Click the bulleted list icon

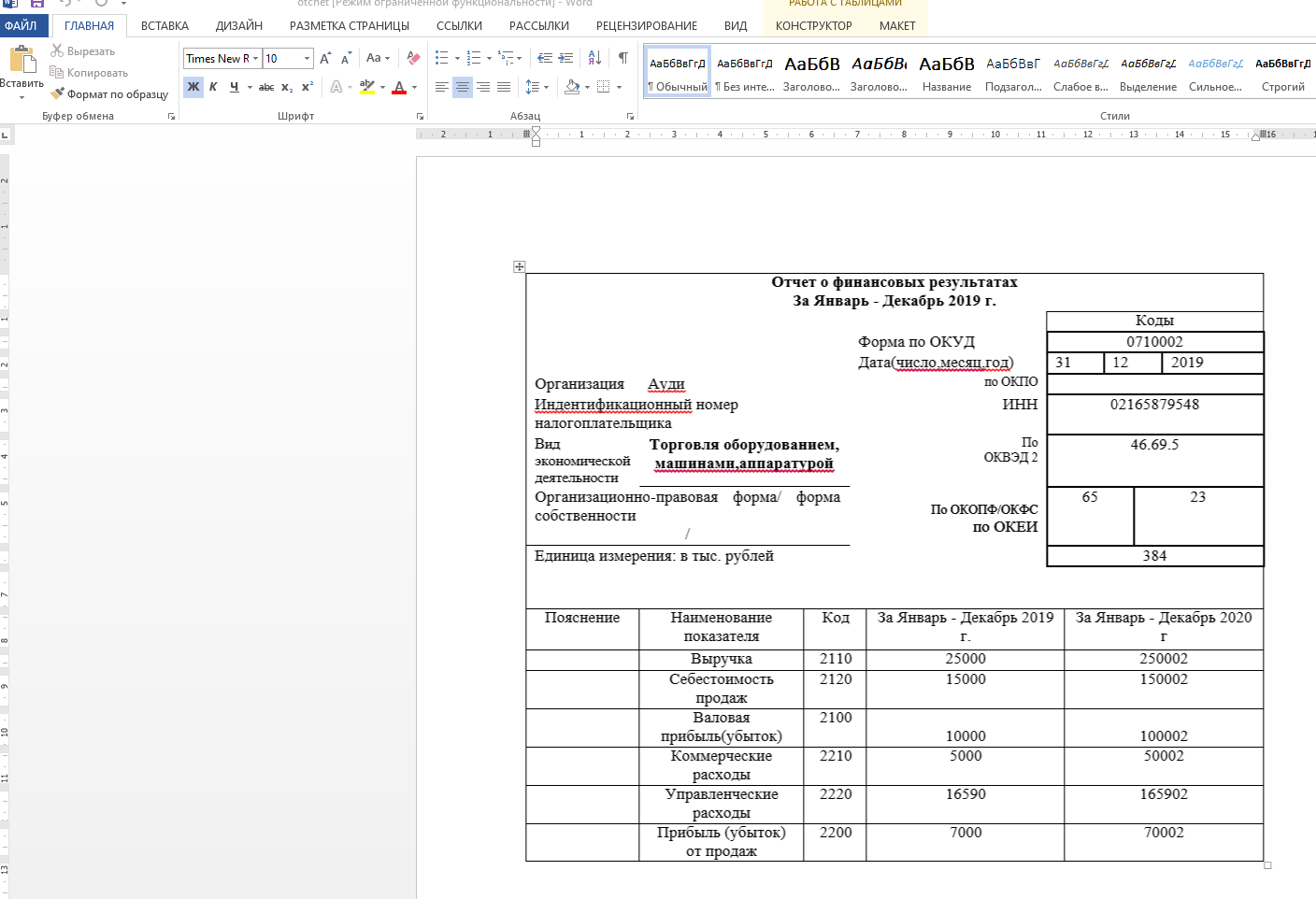[442, 58]
